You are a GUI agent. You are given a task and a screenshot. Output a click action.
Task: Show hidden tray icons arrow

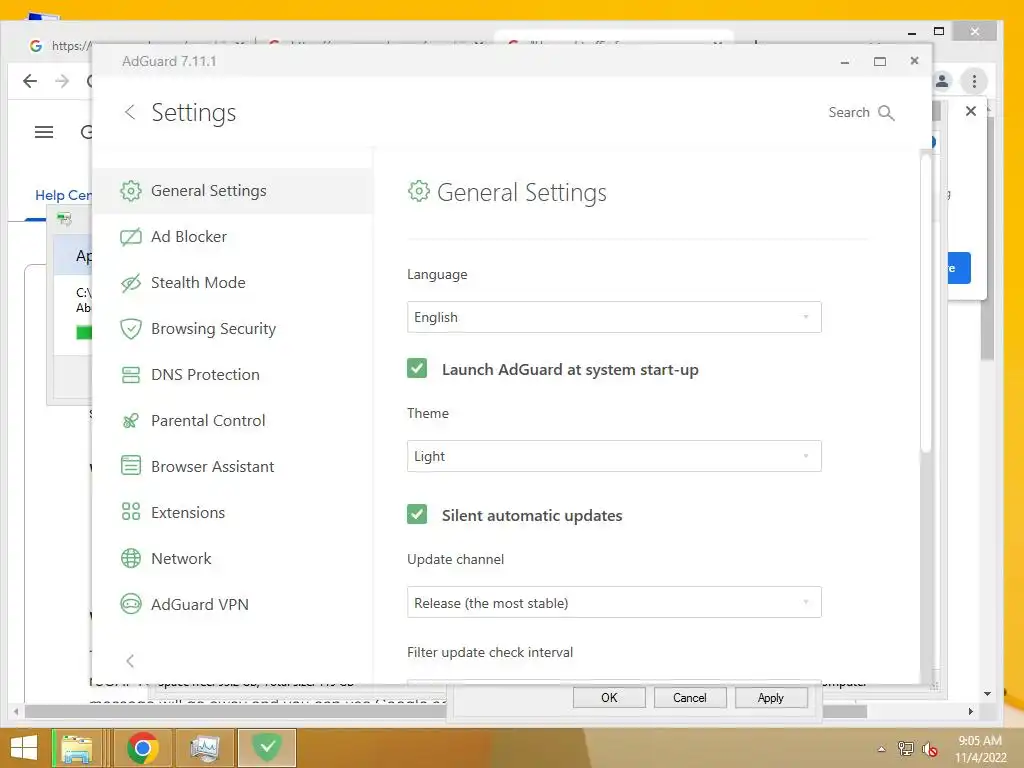click(x=881, y=749)
